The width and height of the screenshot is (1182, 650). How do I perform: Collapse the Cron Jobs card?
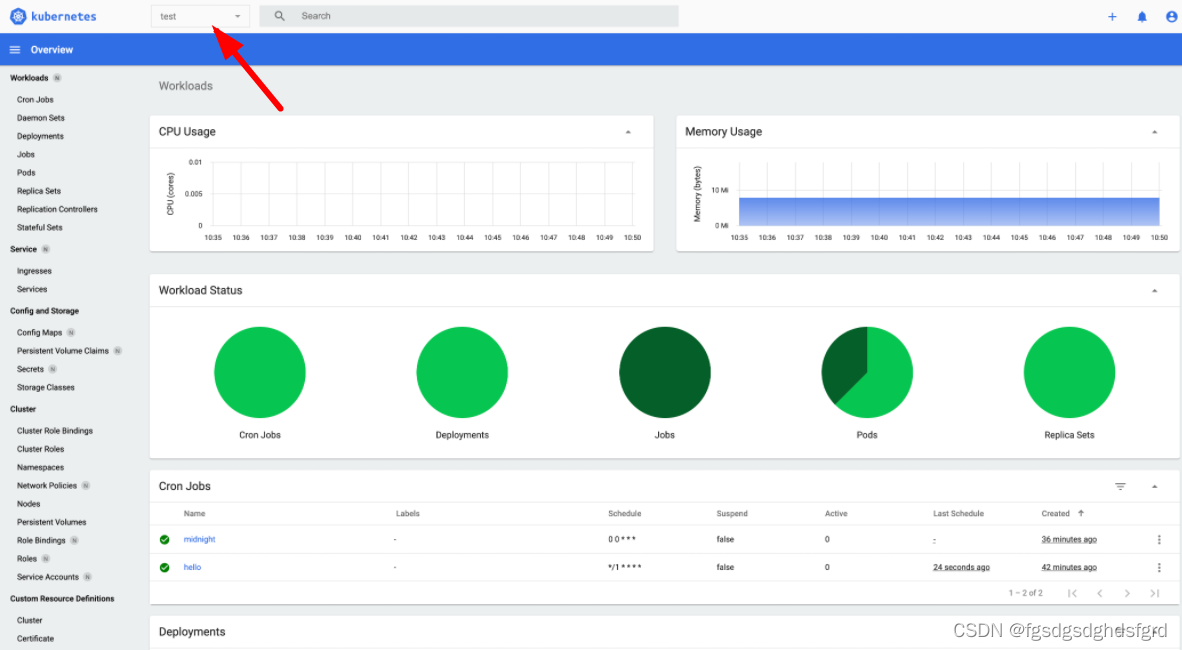[x=1154, y=487]
